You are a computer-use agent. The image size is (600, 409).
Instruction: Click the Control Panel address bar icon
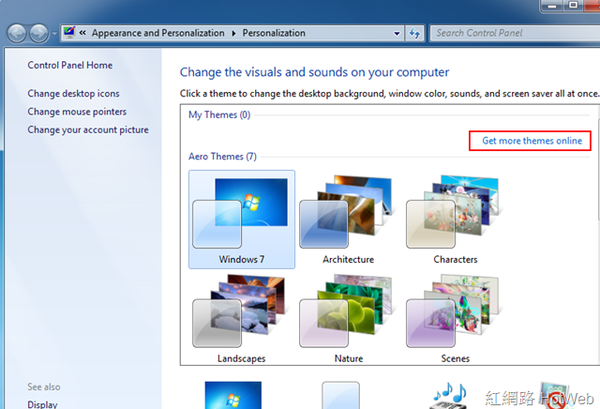coord(69,33)
